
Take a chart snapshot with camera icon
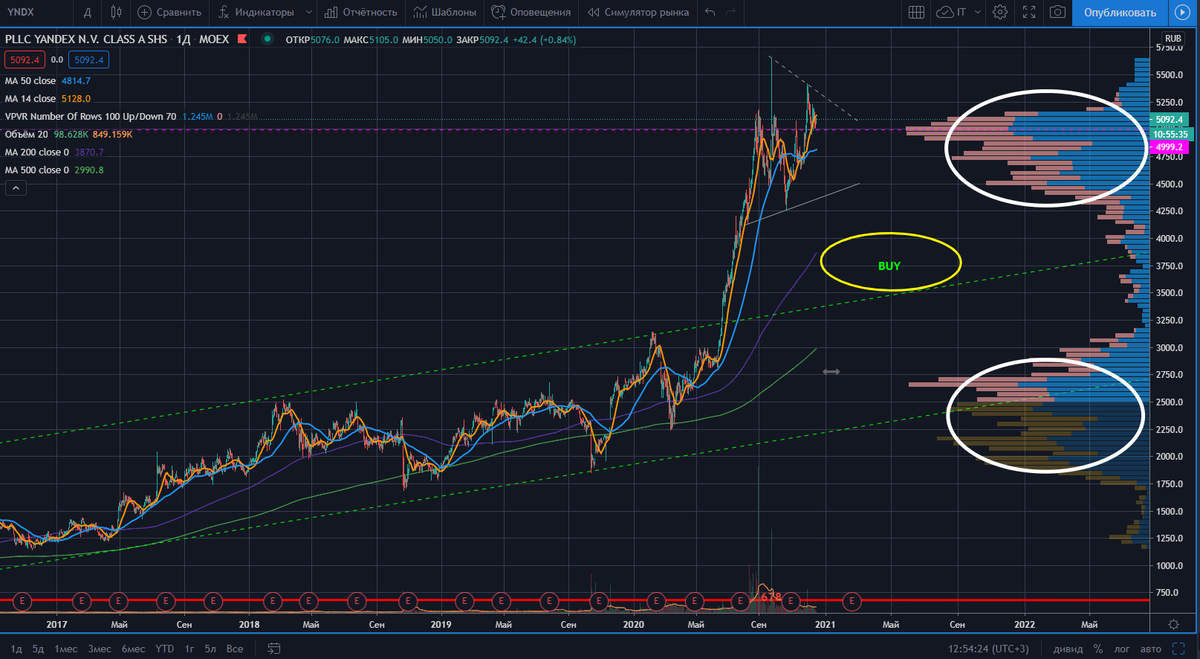tap(1057, 13)
